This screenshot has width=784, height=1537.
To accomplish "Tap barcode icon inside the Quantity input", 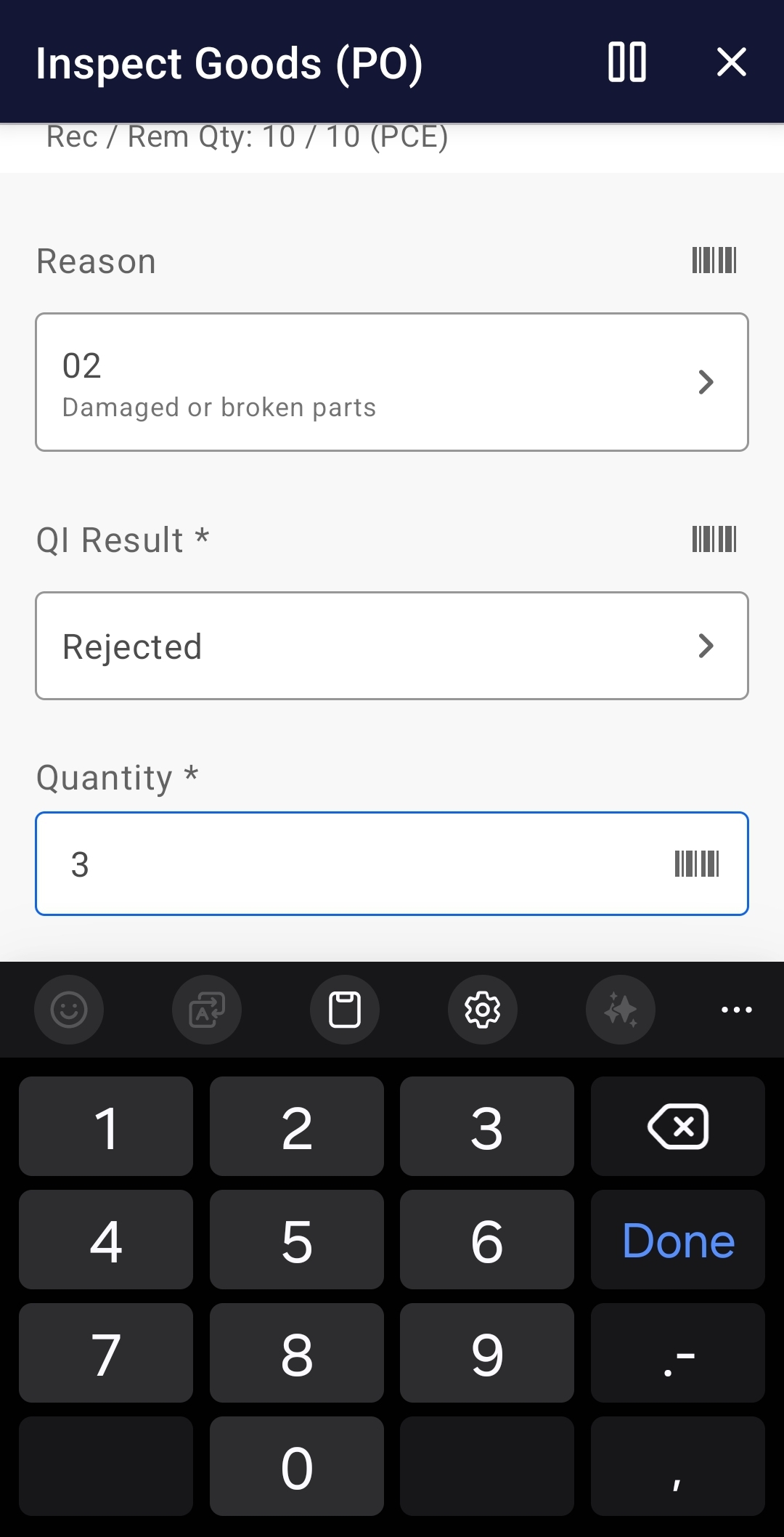I will [697, 863].
